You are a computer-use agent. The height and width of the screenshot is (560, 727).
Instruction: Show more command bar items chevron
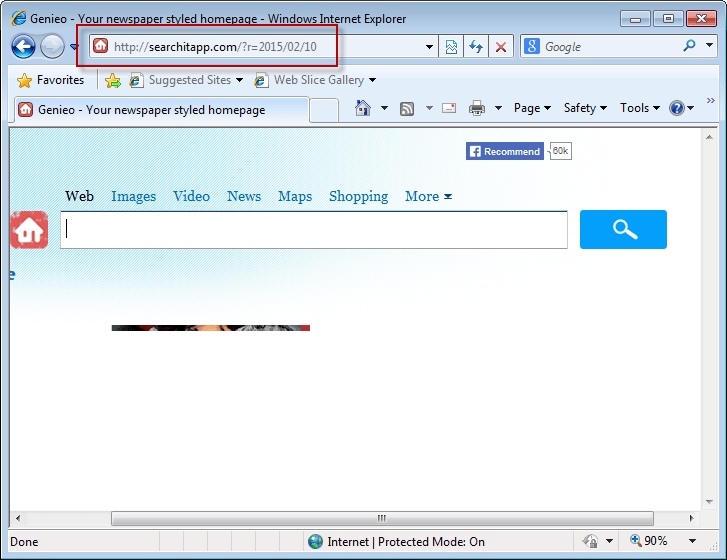tap(710, 100)
